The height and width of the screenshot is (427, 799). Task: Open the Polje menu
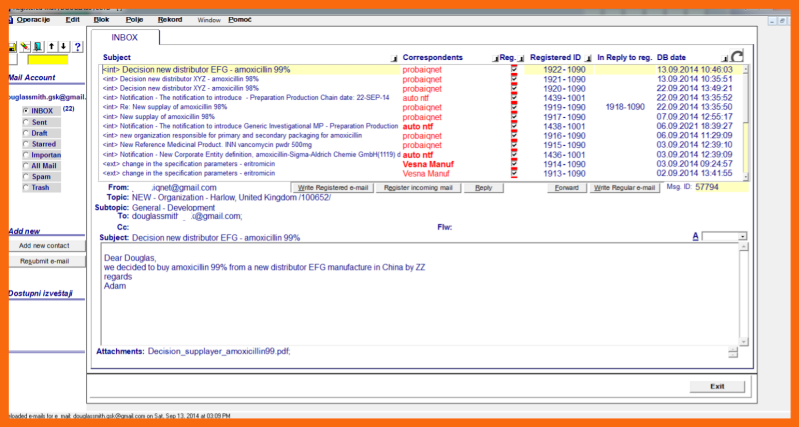[135, 20]
